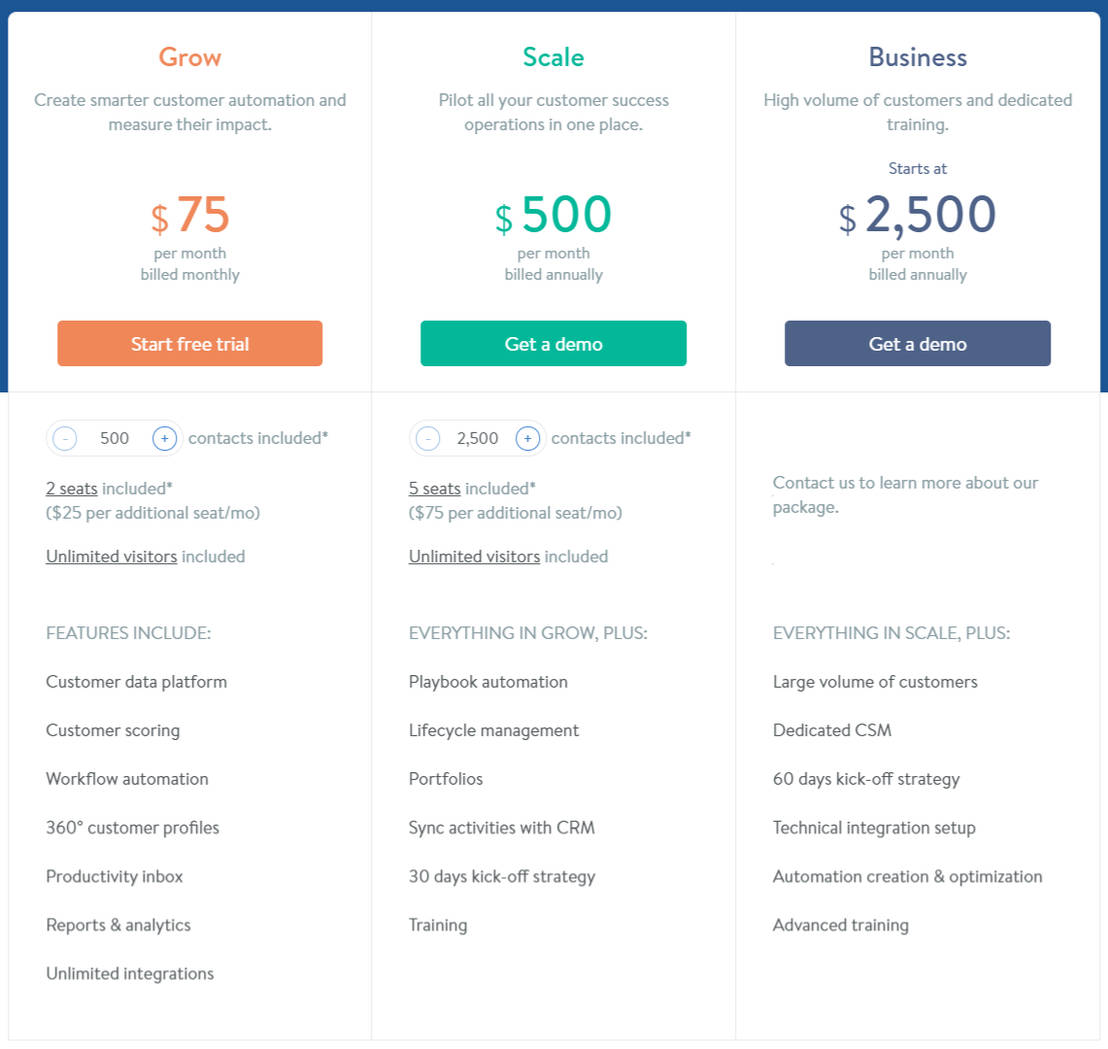1108x1049 pixels.
Task: Get a demo of the Business plan
Action: [x=917, y=342]
